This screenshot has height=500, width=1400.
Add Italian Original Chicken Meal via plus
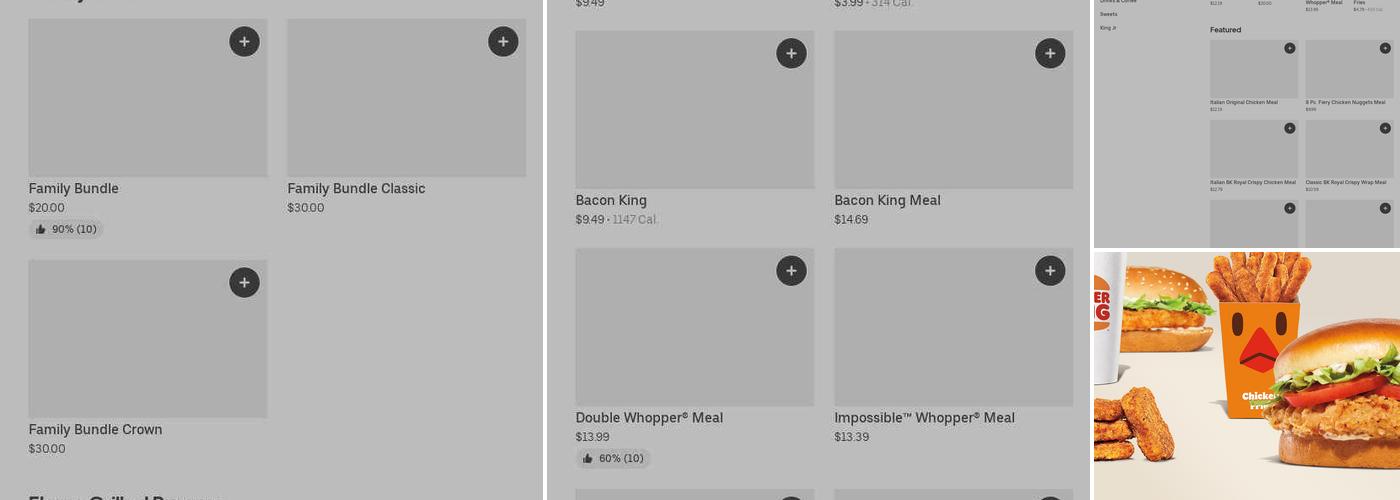tap(1289, 48)
